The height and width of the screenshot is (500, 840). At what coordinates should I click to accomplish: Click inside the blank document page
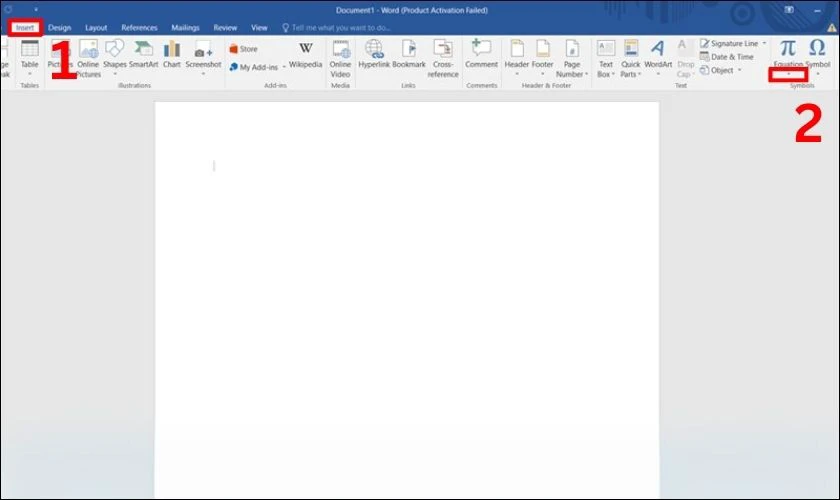click(x=406, y=300)
